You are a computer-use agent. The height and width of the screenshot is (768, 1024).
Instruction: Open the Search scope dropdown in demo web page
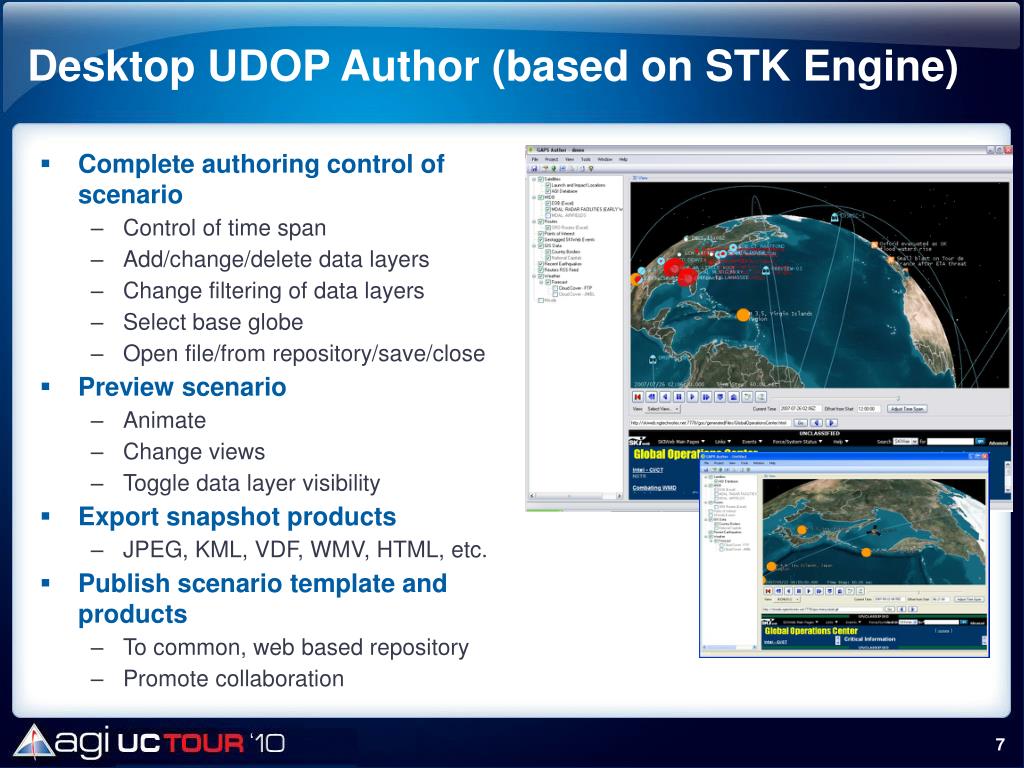click(x=905, y=441)
